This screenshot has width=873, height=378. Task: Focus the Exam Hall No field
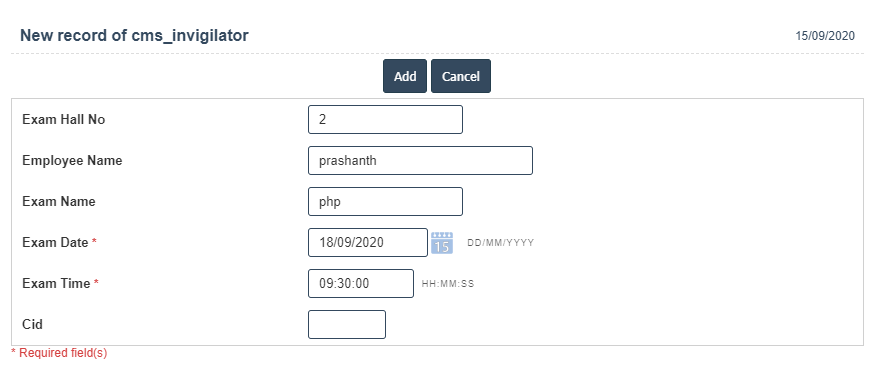pos(385,120)
